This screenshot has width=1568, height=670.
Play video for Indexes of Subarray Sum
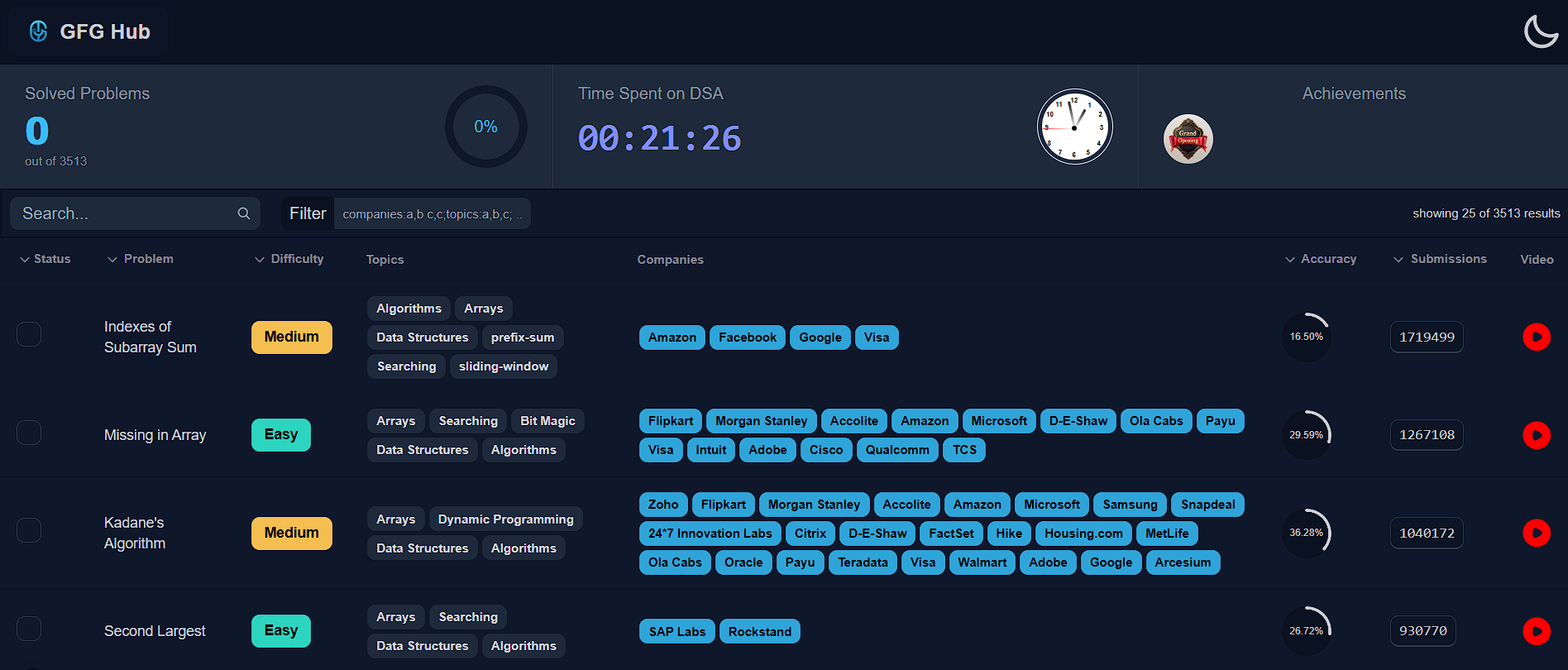point(1536,337)
